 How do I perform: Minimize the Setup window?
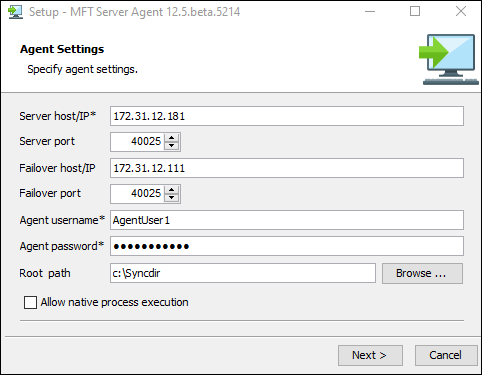pos(370,12)
